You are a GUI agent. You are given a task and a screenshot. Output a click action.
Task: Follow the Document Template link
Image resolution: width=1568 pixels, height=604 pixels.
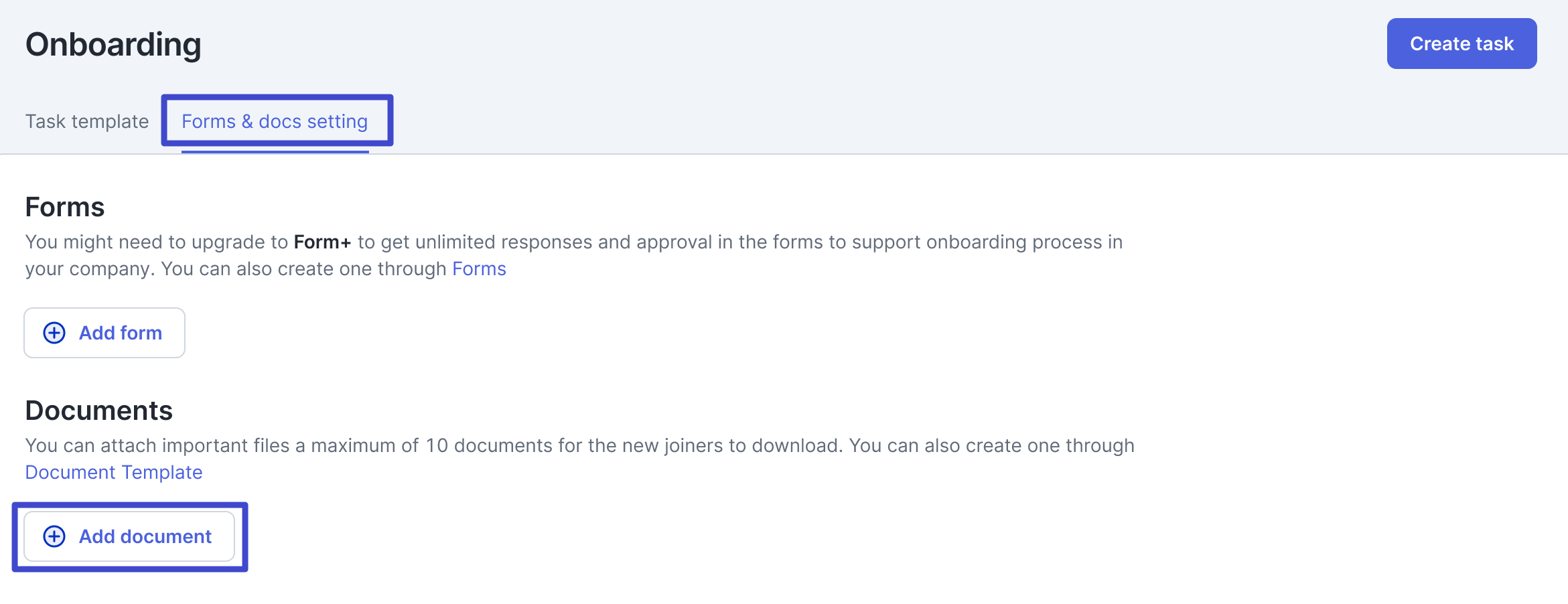114,472
